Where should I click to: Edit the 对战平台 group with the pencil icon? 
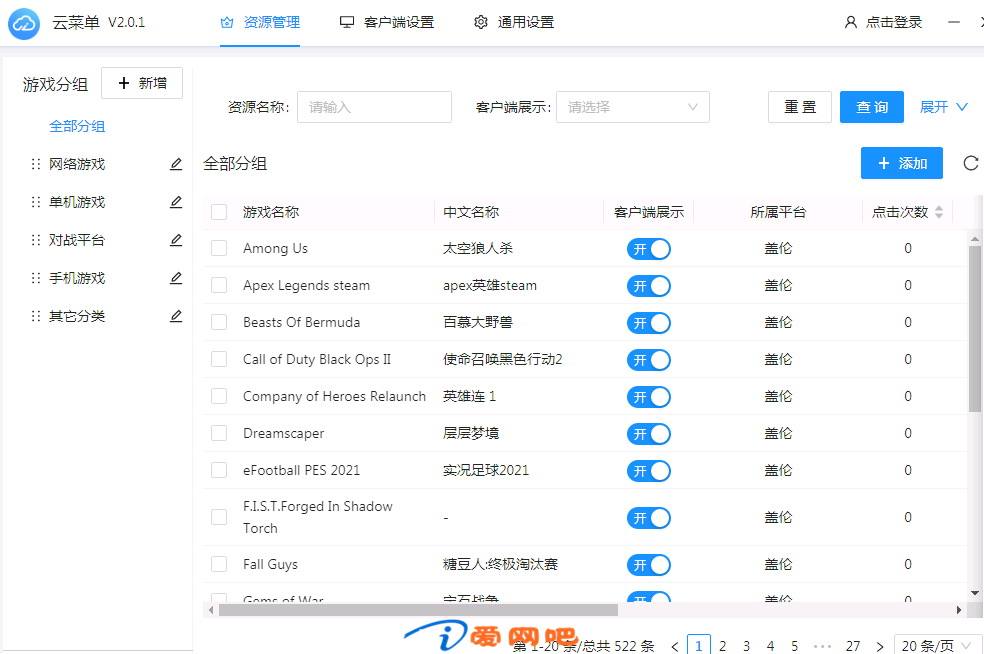coord(176,240)
